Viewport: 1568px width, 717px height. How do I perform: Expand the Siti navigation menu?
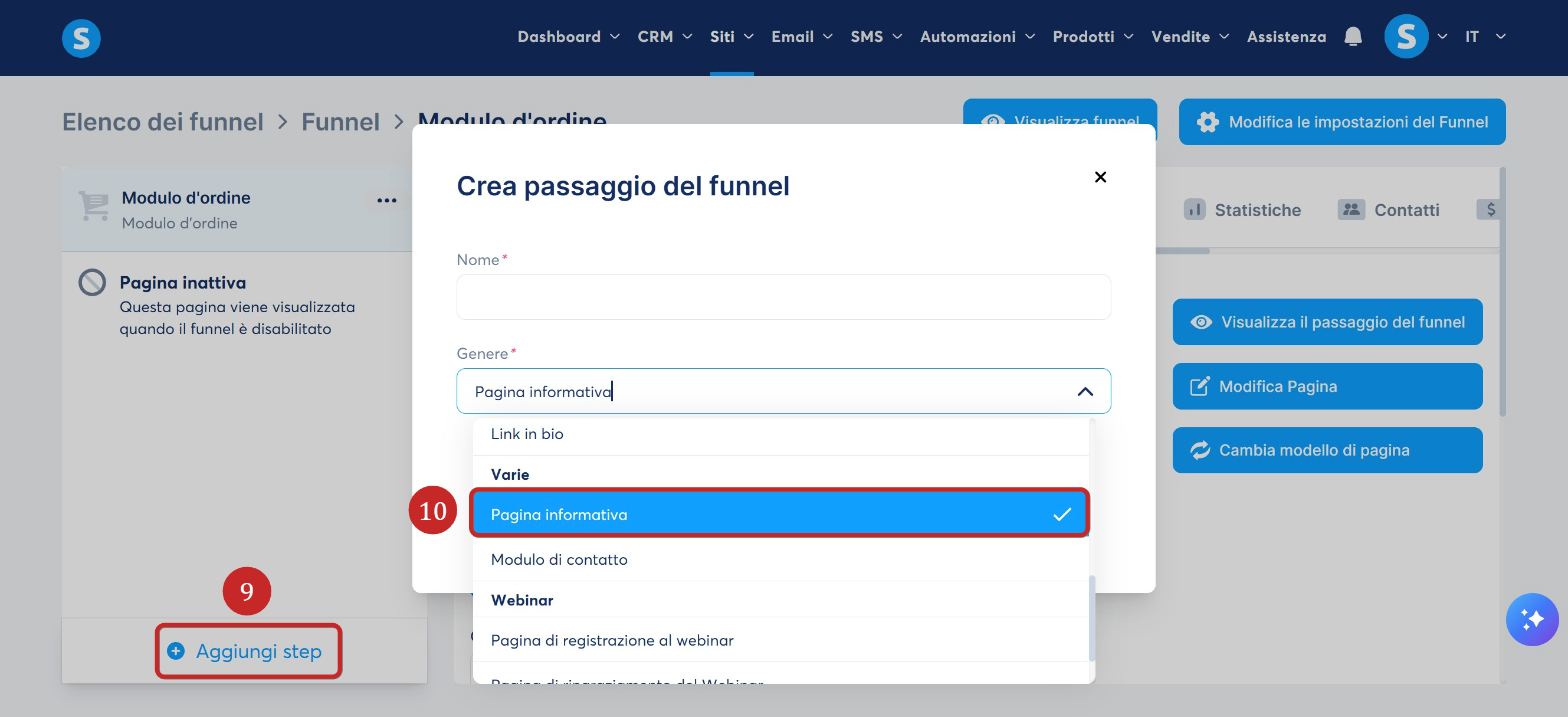(x=731, y=37)
